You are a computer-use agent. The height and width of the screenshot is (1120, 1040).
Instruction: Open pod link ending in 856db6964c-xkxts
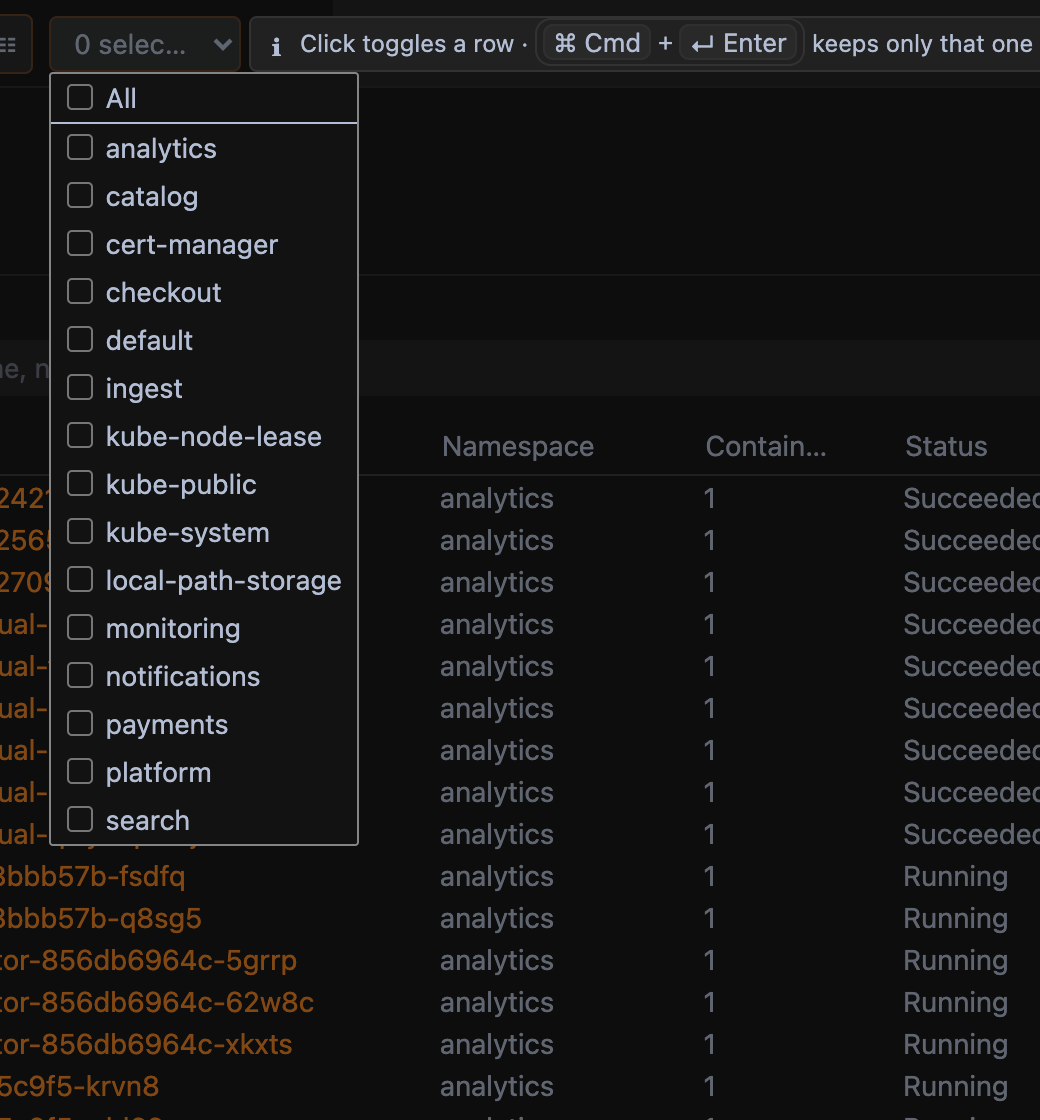point(146,1044)
